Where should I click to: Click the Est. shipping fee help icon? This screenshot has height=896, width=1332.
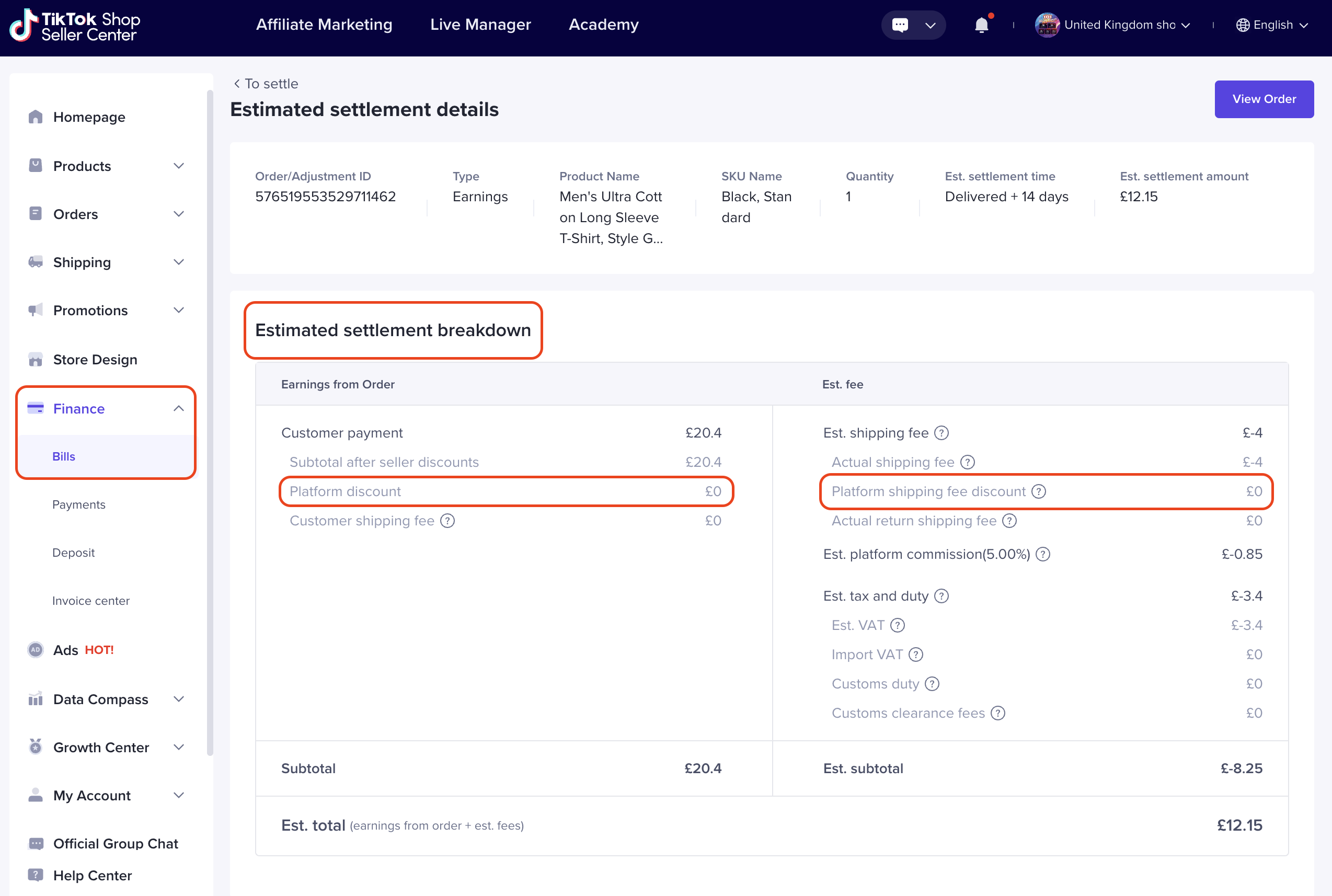coord(941,433)
